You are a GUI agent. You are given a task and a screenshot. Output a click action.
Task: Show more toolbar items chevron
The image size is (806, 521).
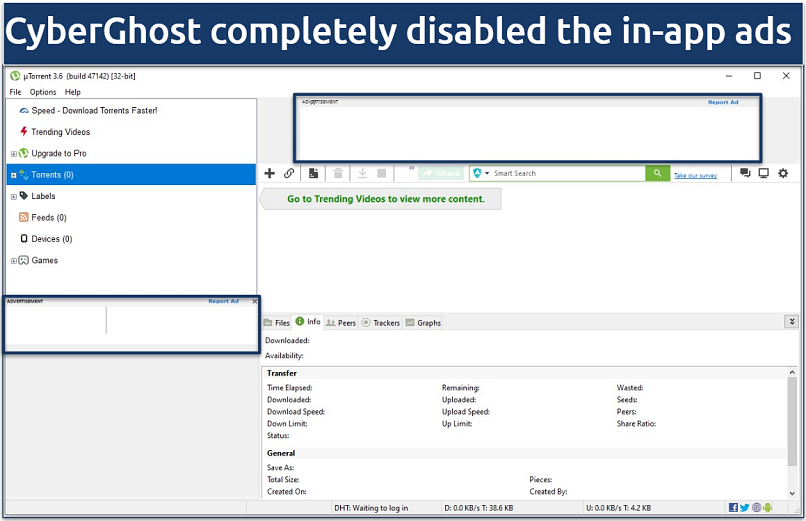coord(411,168)
